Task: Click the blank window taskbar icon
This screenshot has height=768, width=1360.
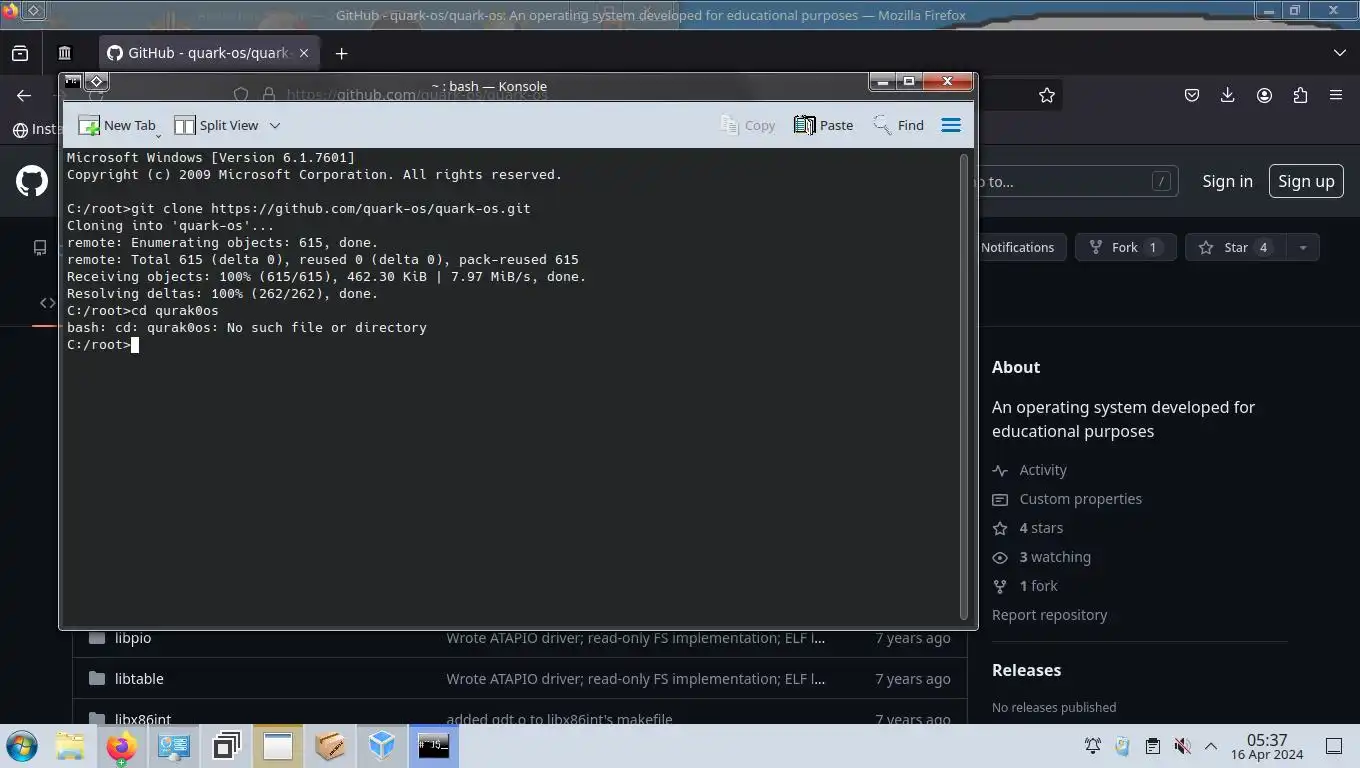Action: click(278, 746)
